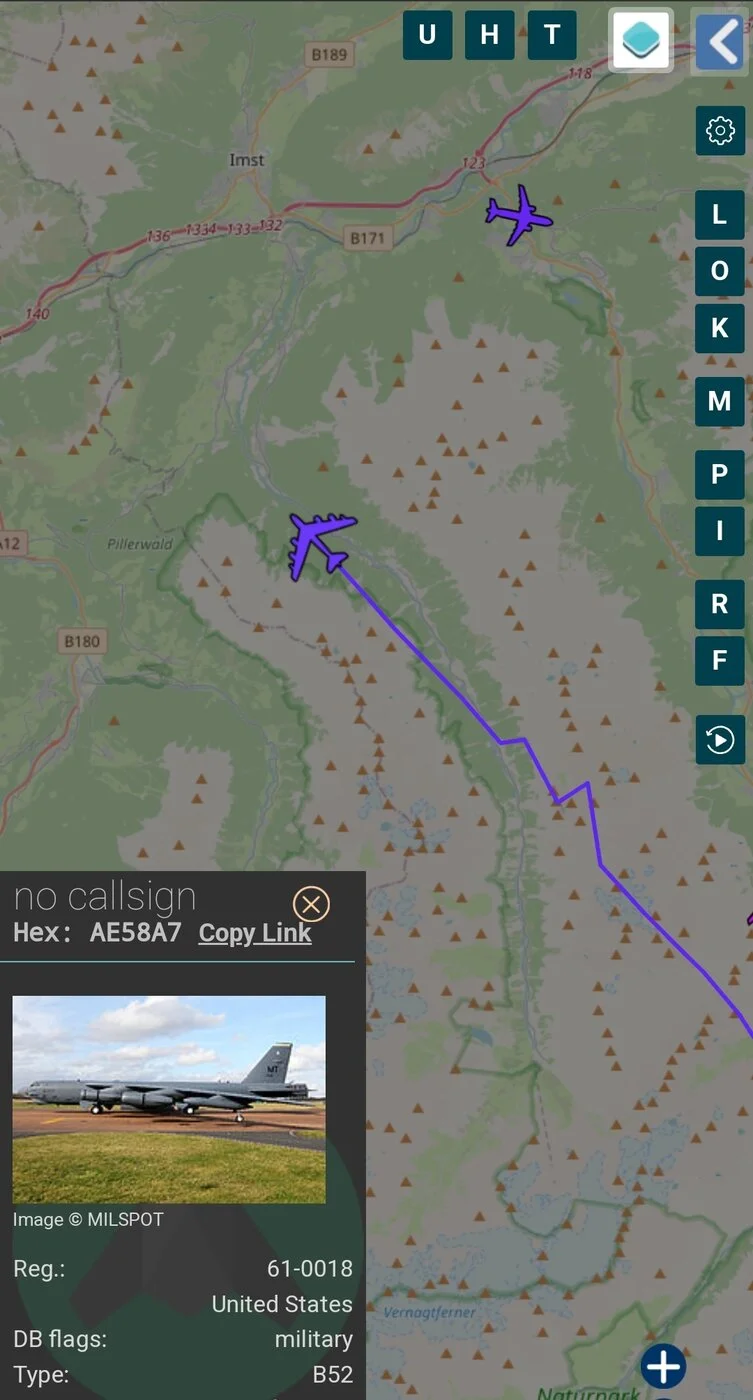Click the K map option button
This screenshot has width=753, height=1400.
click(x=720, y=328)
